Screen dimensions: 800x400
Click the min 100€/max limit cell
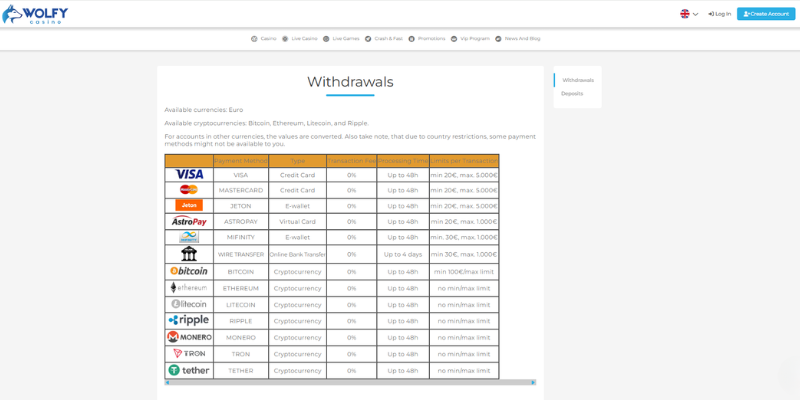(x=464, y=272)
